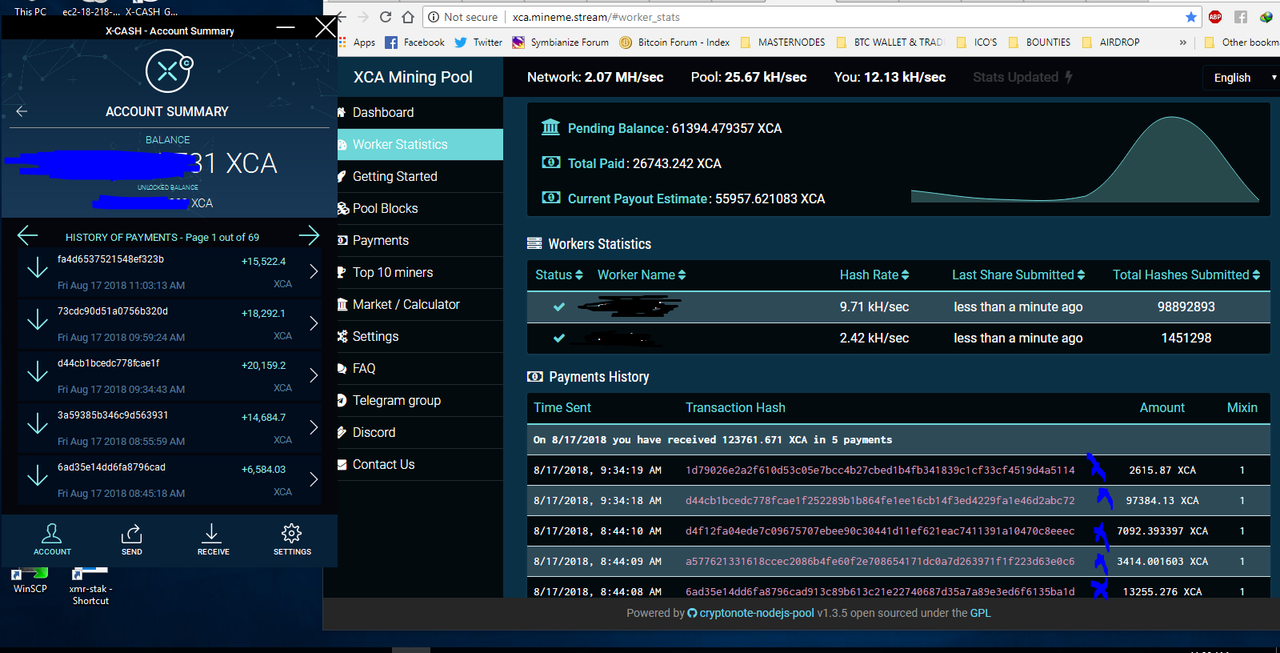Screen dimensions: 1280x653
Task: Open Top 10 miners sidebar item
Action: (420, 272)
